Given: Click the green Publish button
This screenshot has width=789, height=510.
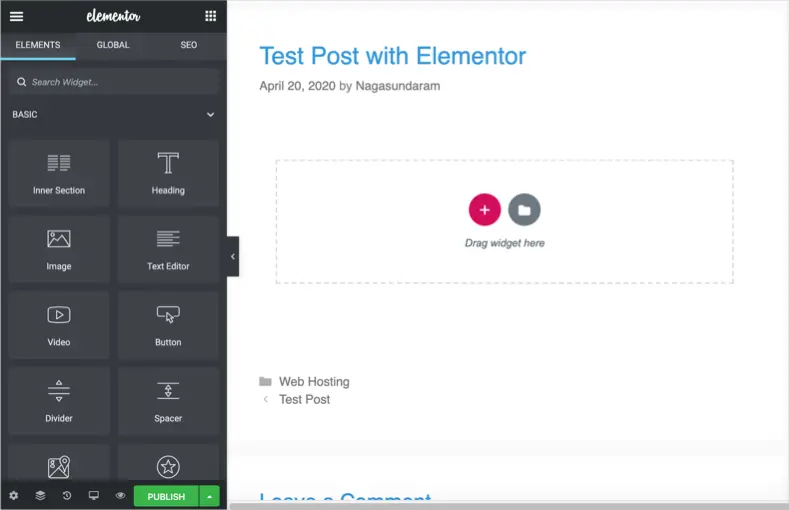Looking at the screenshot, I should coord(166,496).
